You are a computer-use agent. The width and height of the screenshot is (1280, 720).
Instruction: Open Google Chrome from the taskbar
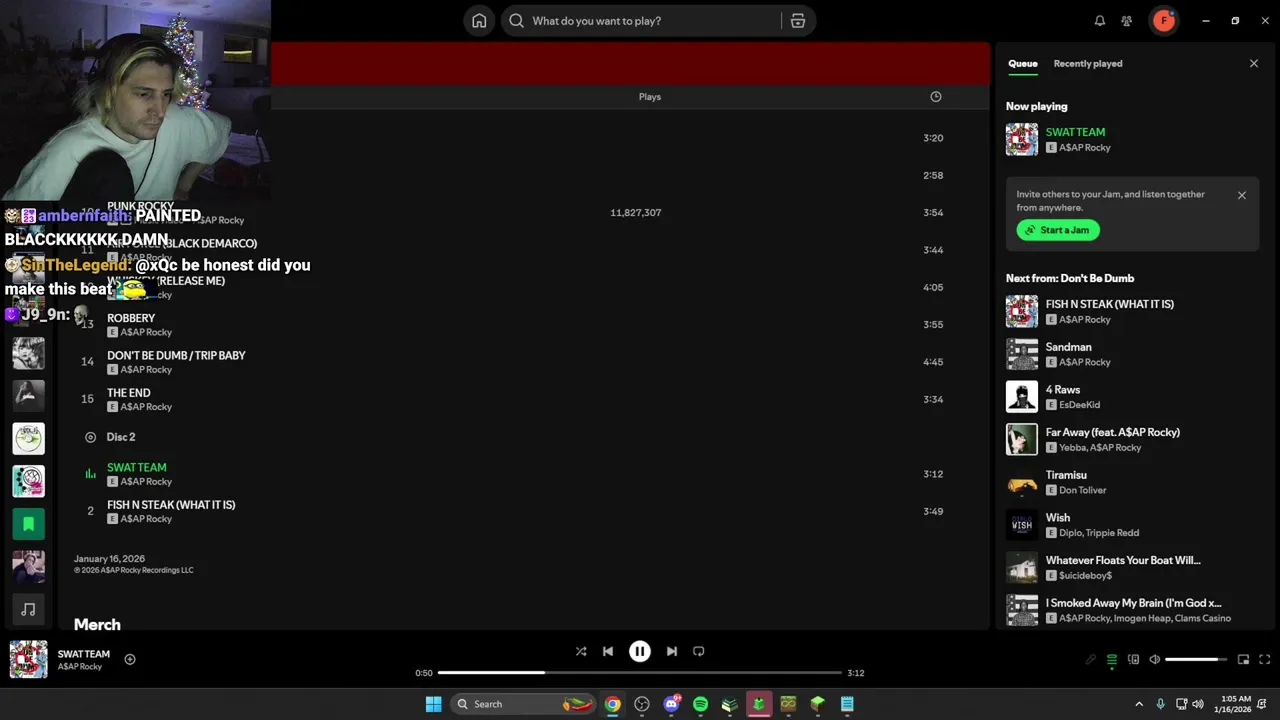point(612,704)
